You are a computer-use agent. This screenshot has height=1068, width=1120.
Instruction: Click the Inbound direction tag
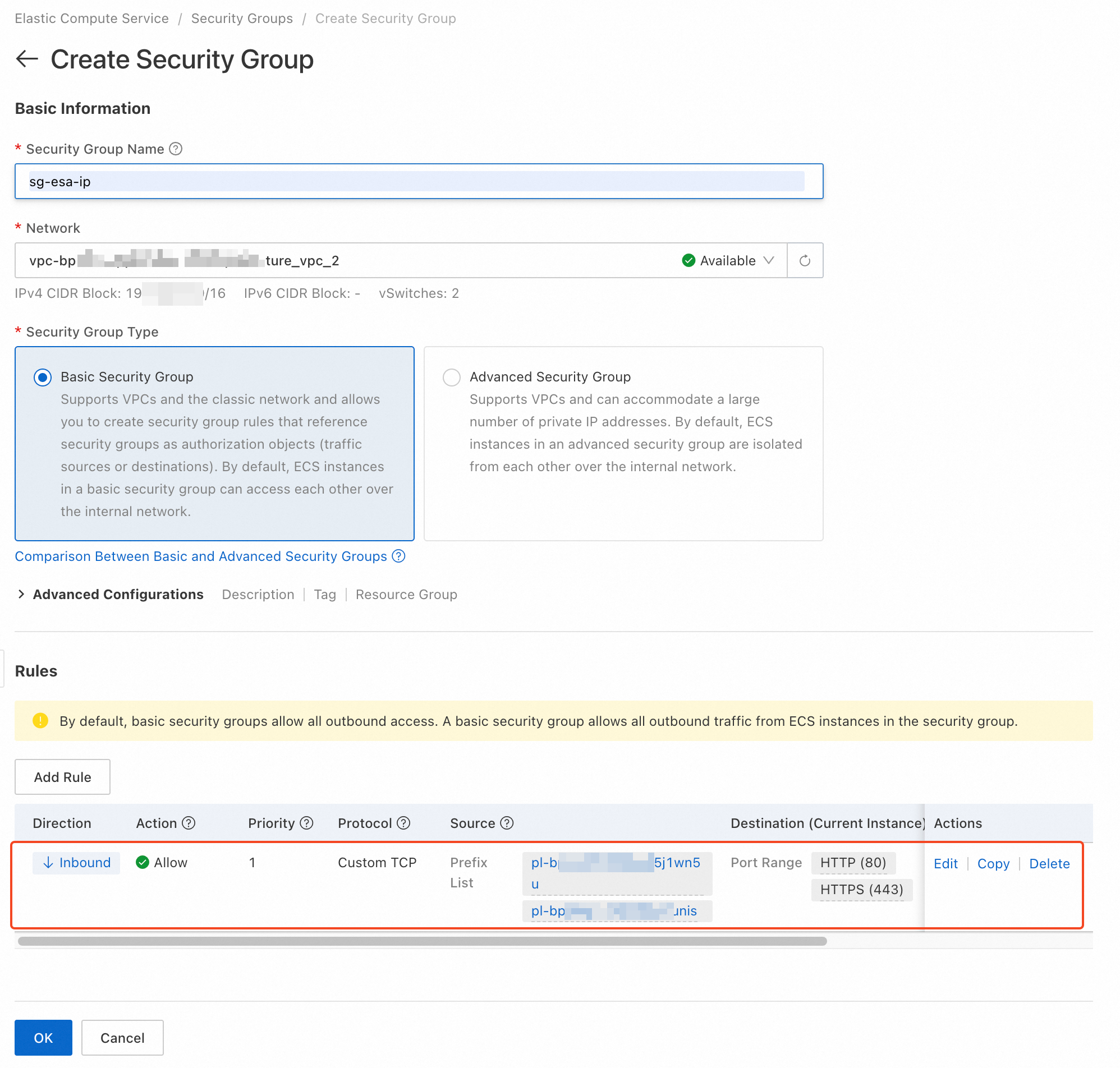[76, 863]
